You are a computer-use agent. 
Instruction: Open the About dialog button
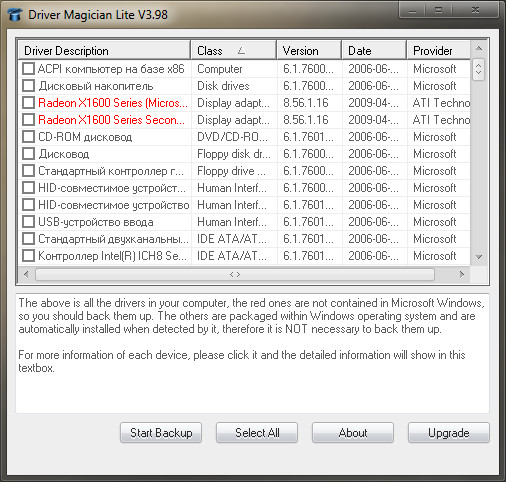(x=353, y=433)
